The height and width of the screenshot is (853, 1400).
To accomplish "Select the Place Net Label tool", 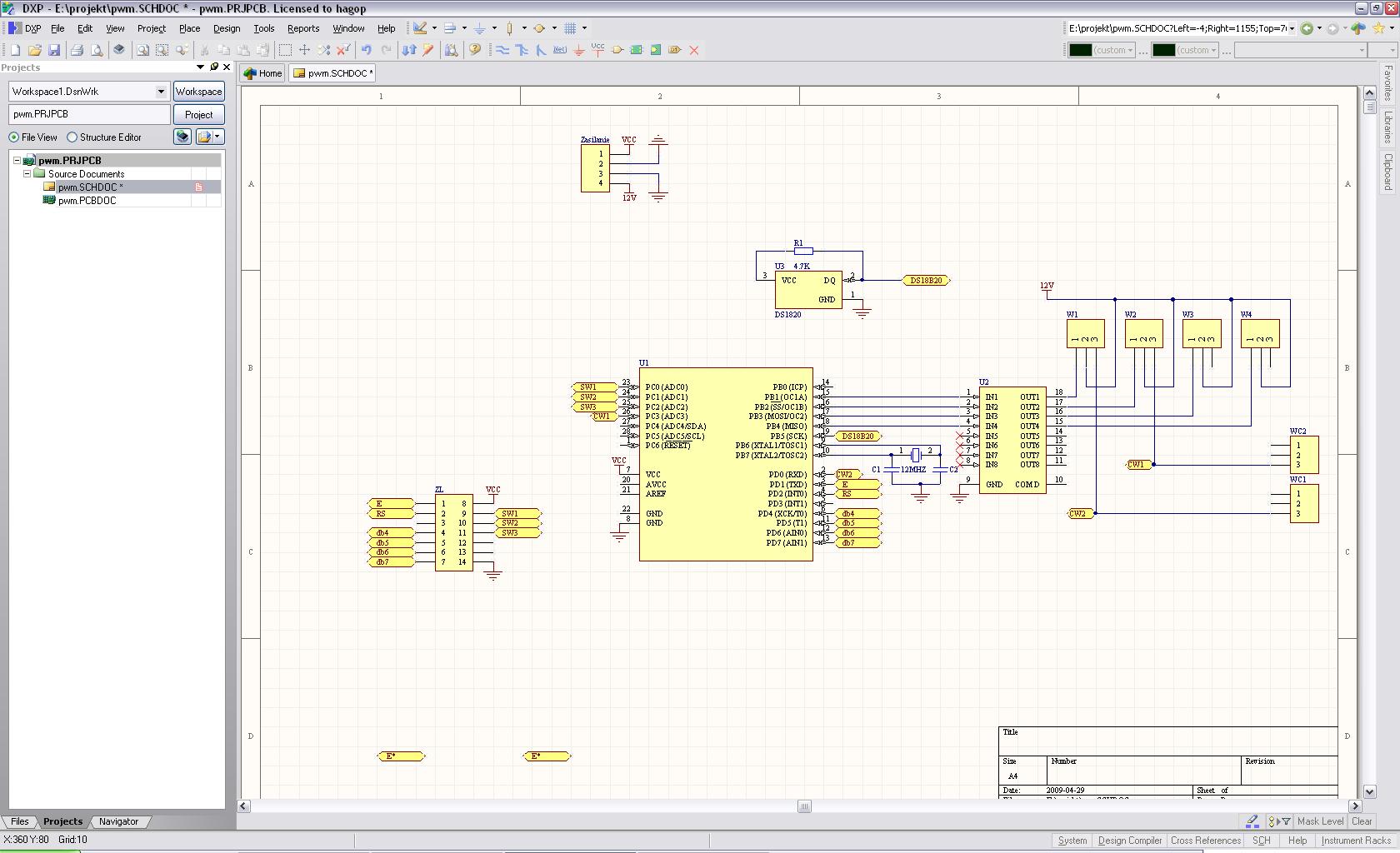I will [560, 50].
